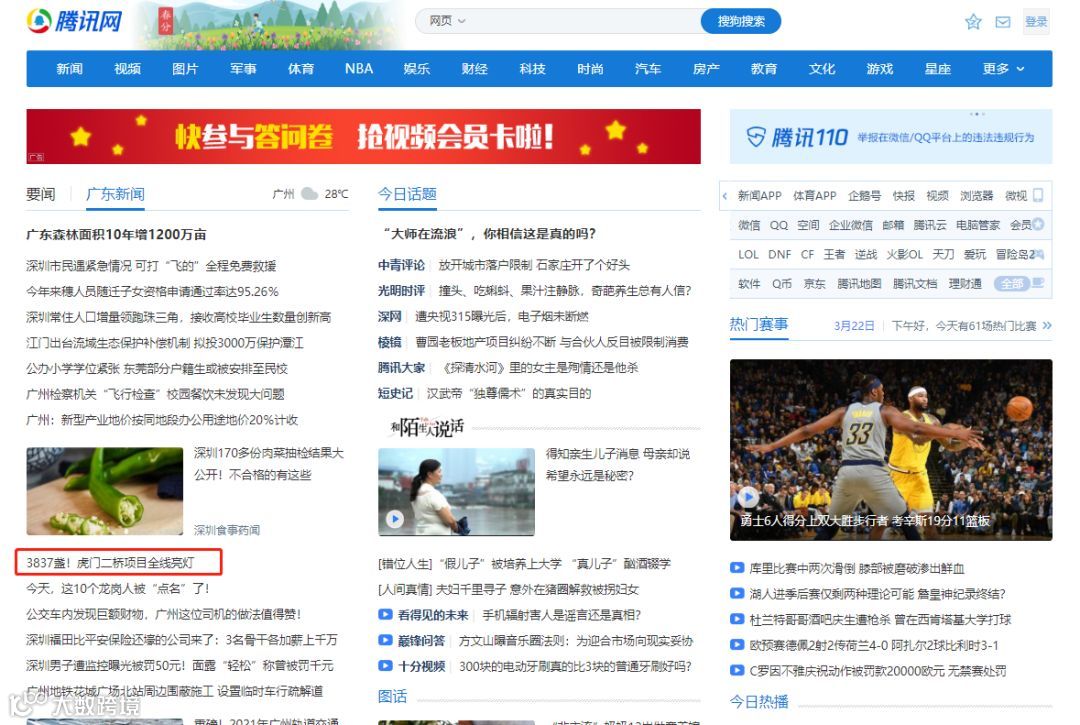Open article 得知亲生儿子消息 母亲却说
The image size is (1080, 725).
click(x=618, y=454)
